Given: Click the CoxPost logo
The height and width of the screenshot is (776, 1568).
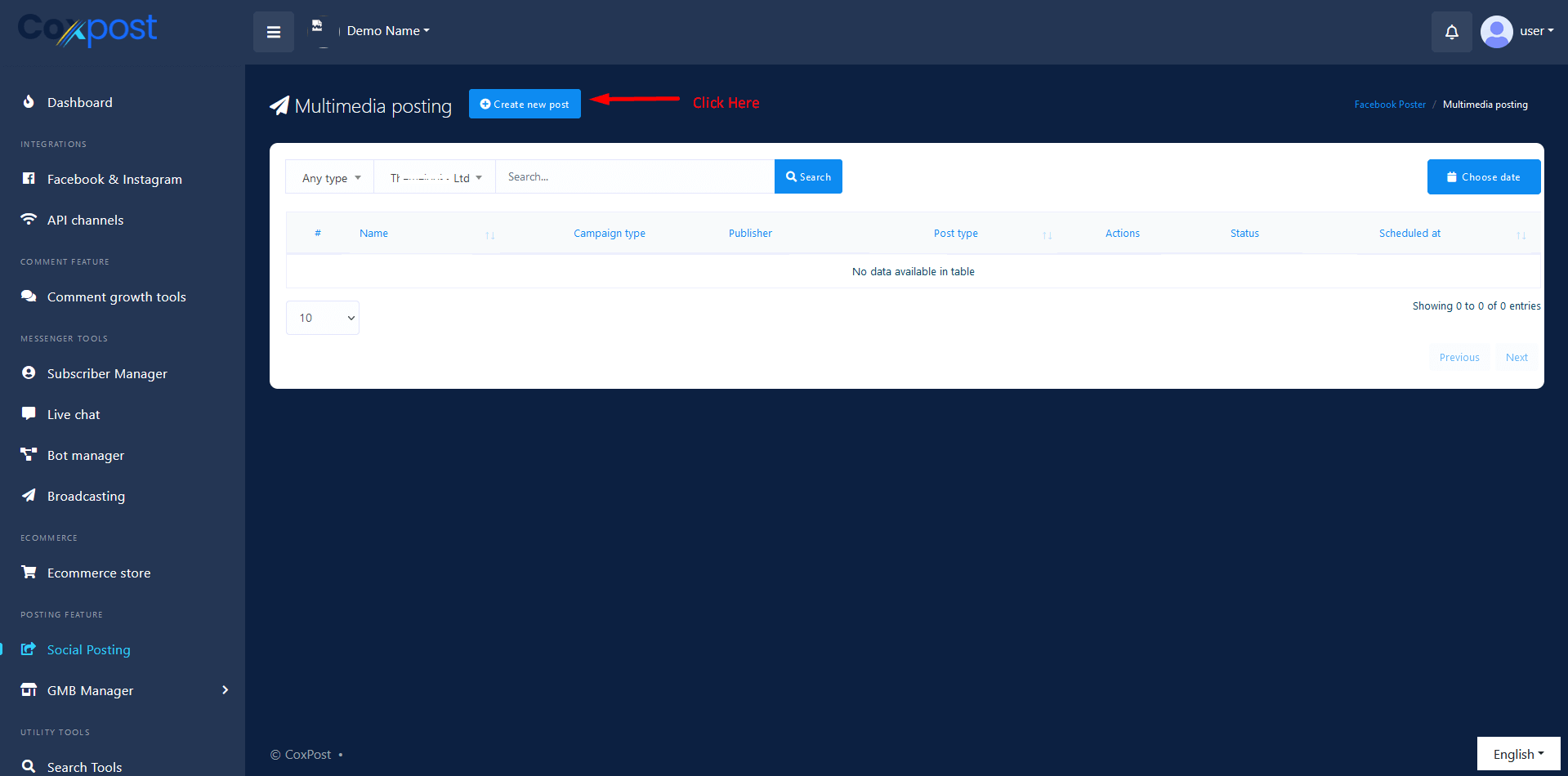Looking at the screenshot, I should 87,30.
